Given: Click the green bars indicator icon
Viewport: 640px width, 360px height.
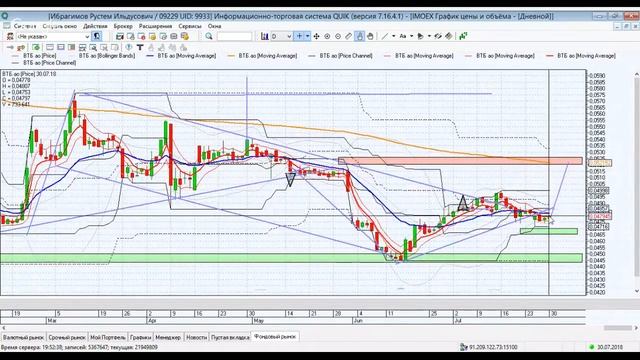Looking at the screenshot, I should (x=463, y=36).
